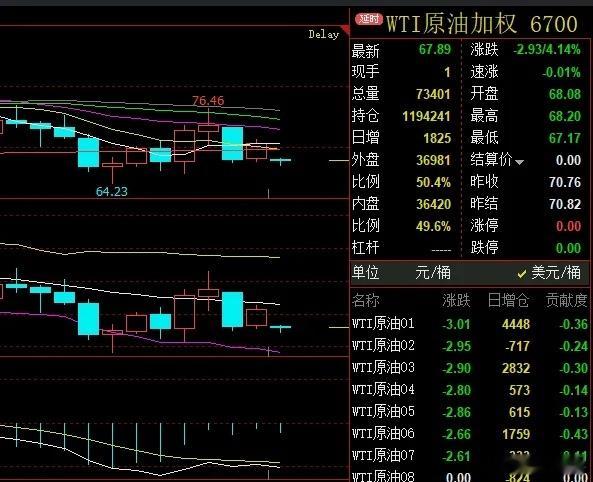Viewport: 593px width, 482px height.
Task: Click the 6700 contract code in the title
Action: click(554, 24)
